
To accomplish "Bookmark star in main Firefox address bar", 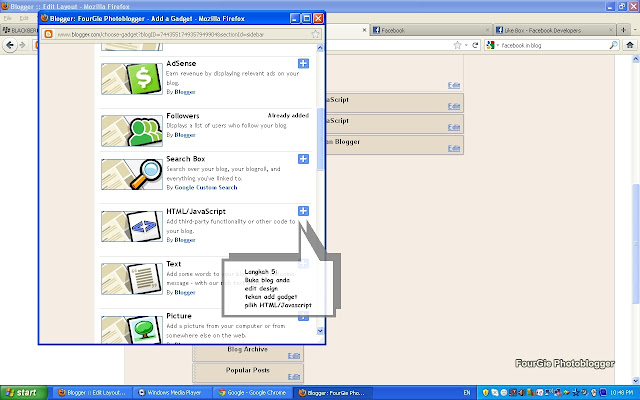I will point(458,45).
